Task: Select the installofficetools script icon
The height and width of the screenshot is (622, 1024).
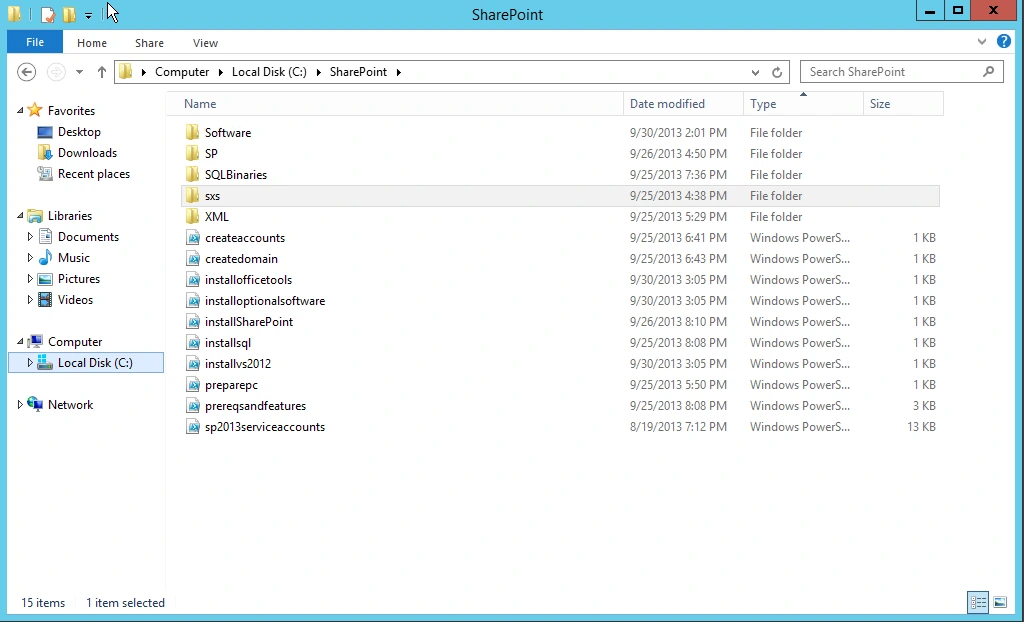Action: (x=193, y=280)
